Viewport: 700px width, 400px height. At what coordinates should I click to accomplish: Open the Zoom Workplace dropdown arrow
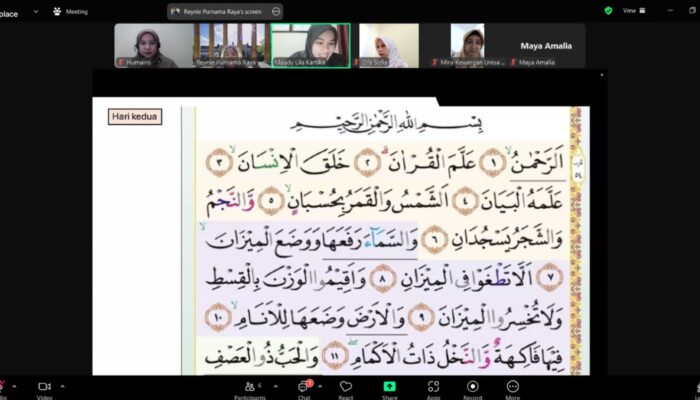point(36,12)
